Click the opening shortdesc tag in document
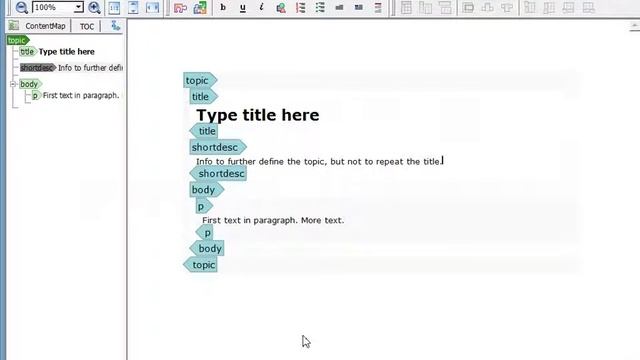The height and width of the screenshot is (360, 640). point(218,147)
